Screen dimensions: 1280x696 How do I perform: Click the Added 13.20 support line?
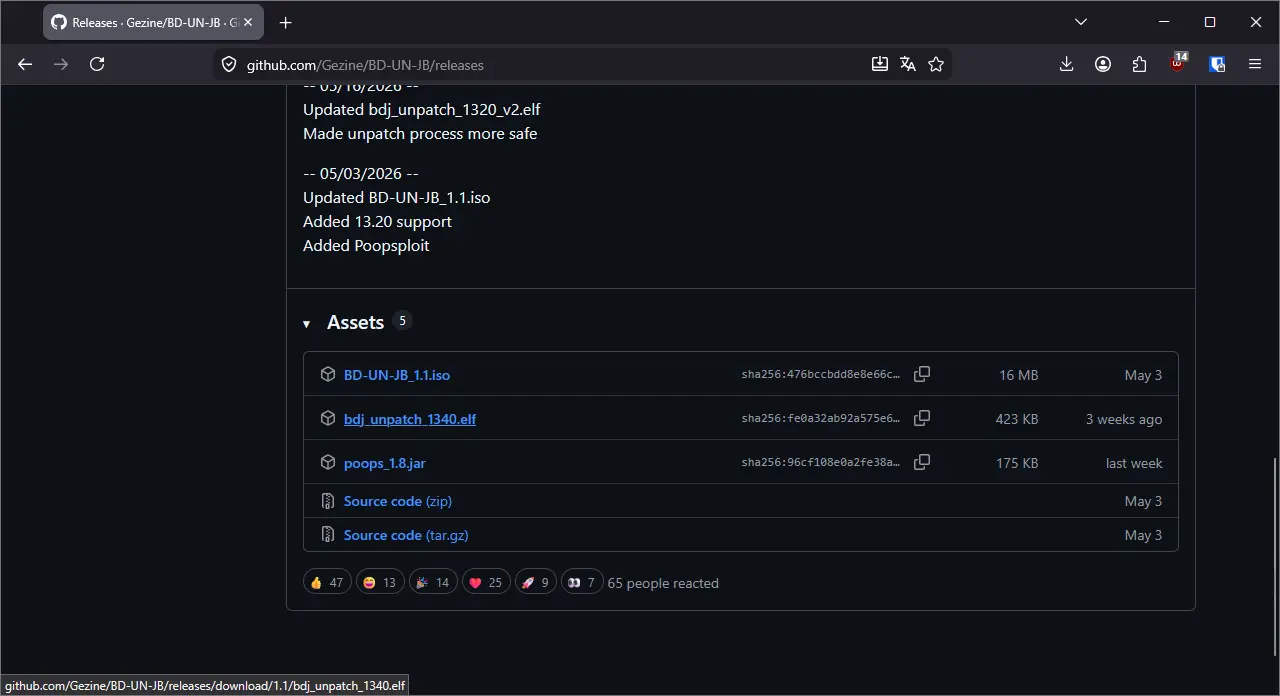[377, 221]
